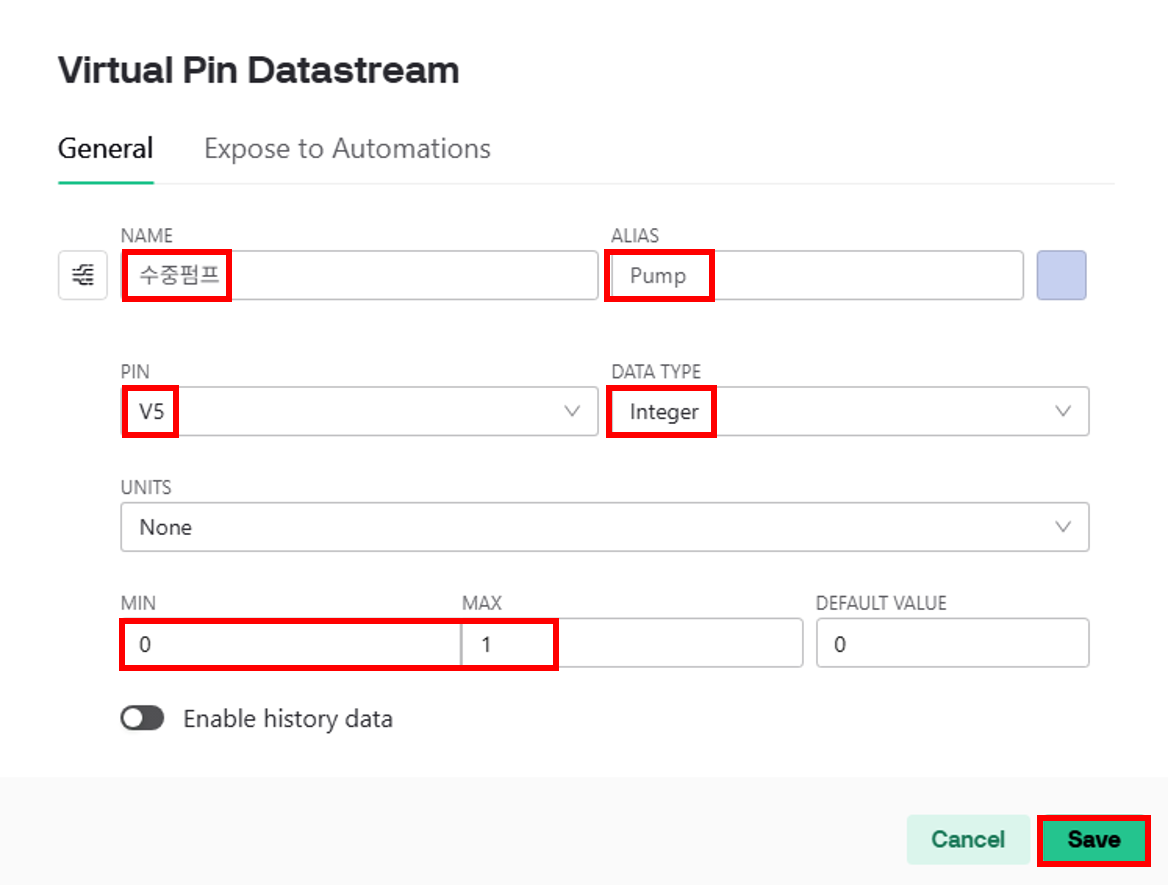Select the Integer data type box

848,411
